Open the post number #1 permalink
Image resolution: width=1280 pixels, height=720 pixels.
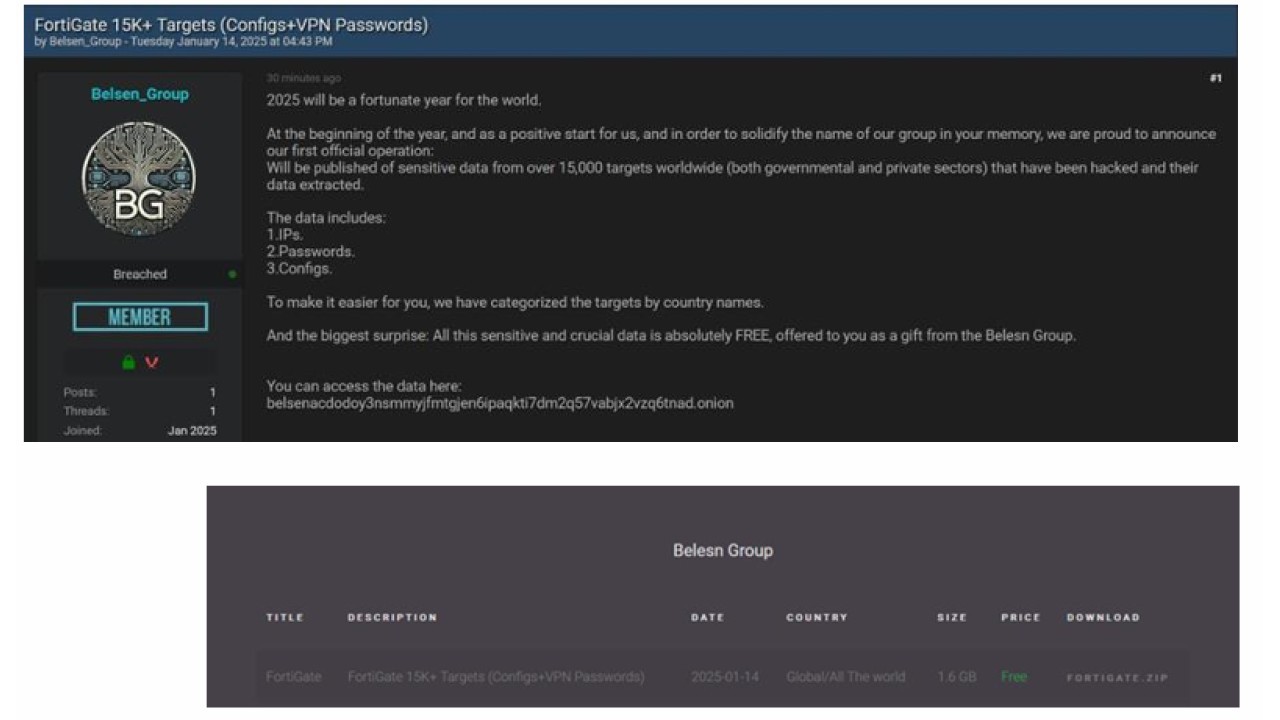(1215, 78)
